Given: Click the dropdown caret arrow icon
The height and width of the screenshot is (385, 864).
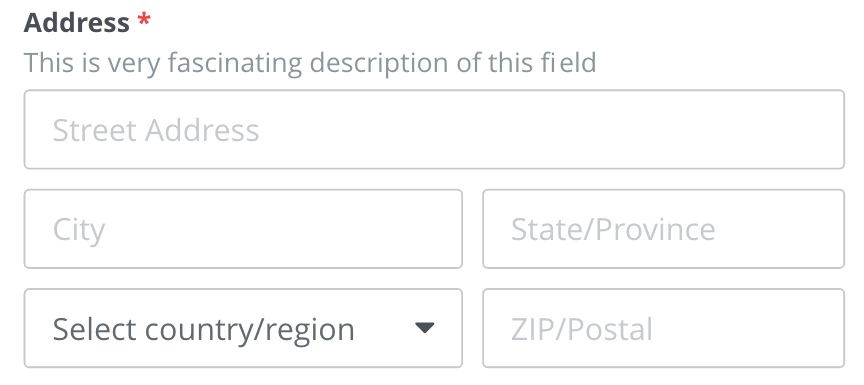Looking at the screenshot, I should [x=424, y=328].
